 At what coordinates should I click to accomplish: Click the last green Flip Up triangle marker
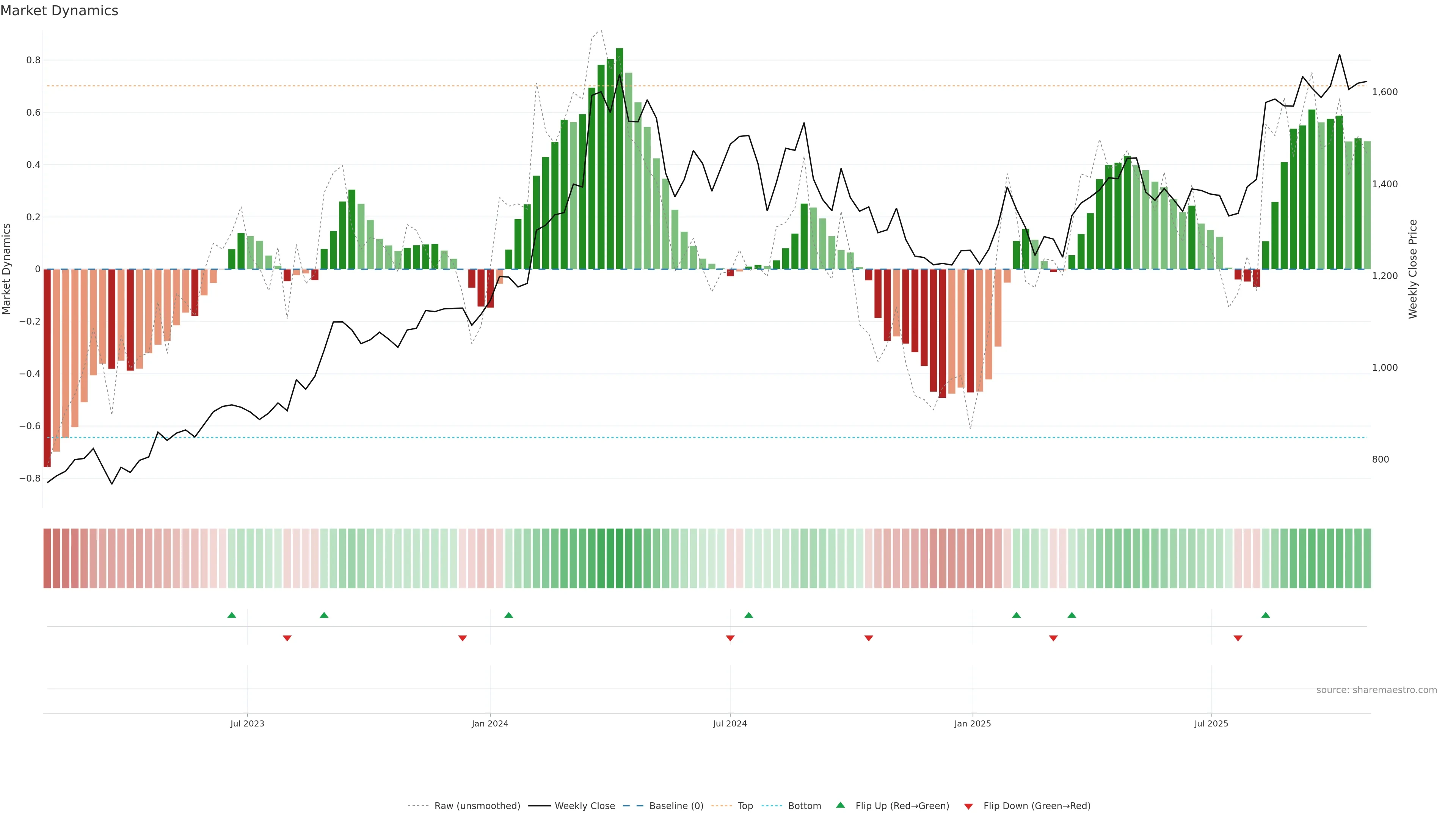1266,615
